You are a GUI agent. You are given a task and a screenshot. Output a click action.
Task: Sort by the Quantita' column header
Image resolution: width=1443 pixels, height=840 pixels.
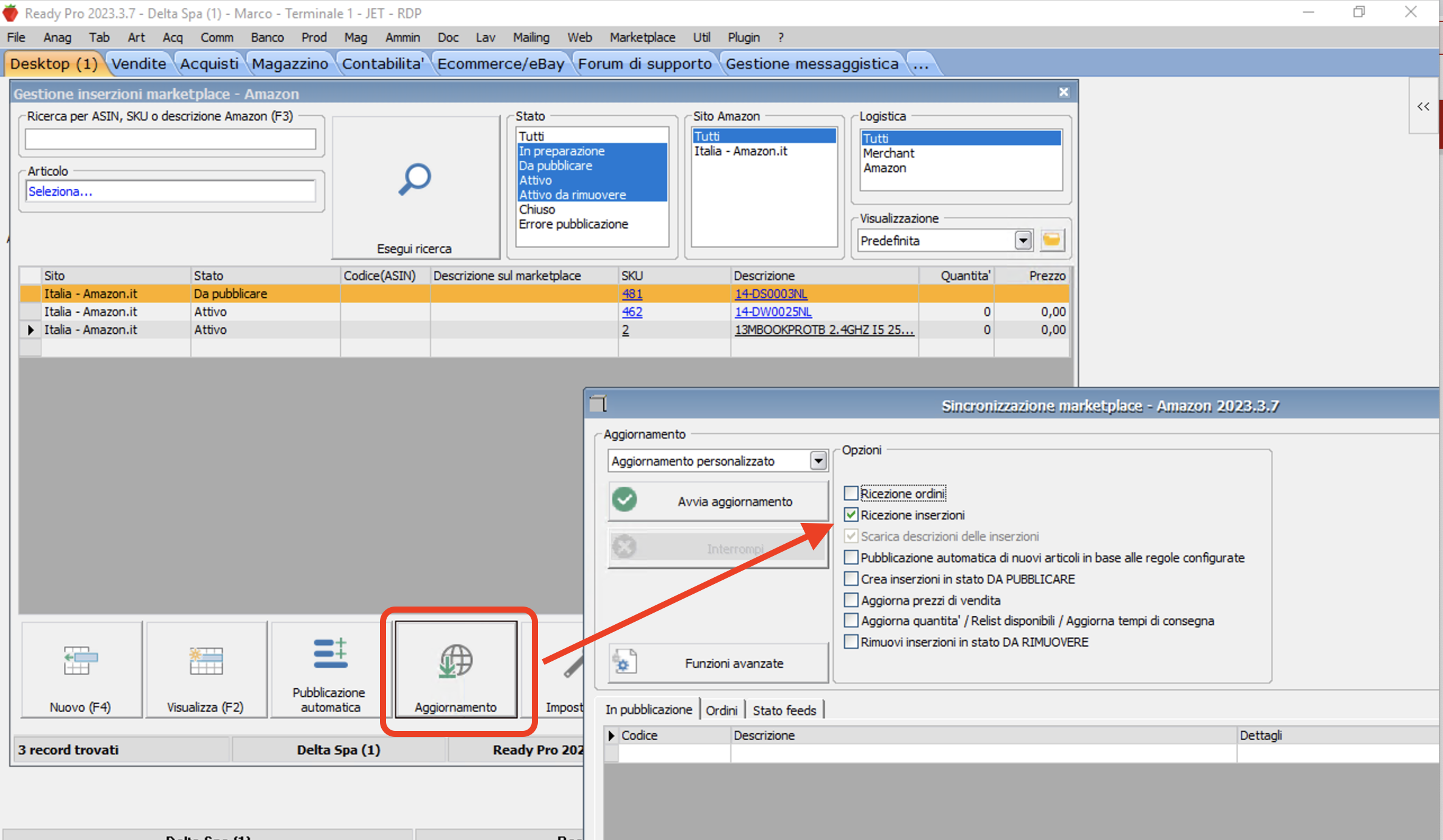pyautogui.click(x=956, y=276)
